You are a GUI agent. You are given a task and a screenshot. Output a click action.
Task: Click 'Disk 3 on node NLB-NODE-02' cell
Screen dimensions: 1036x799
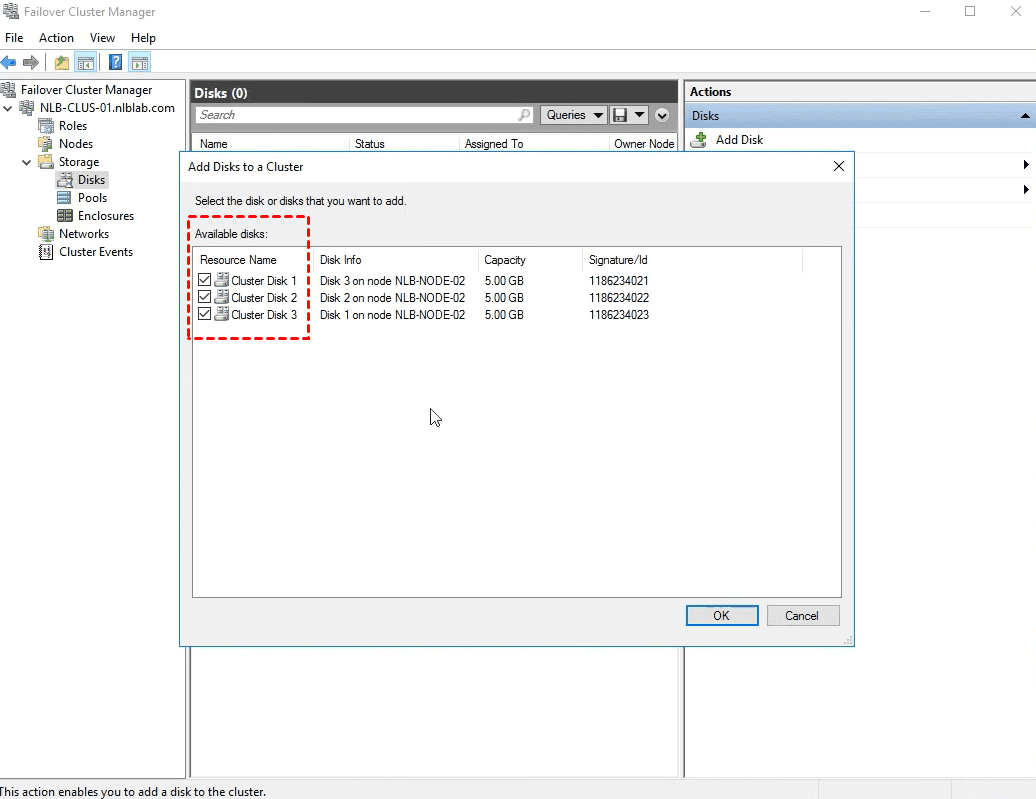pyautogui.click(x=392, y=281)
